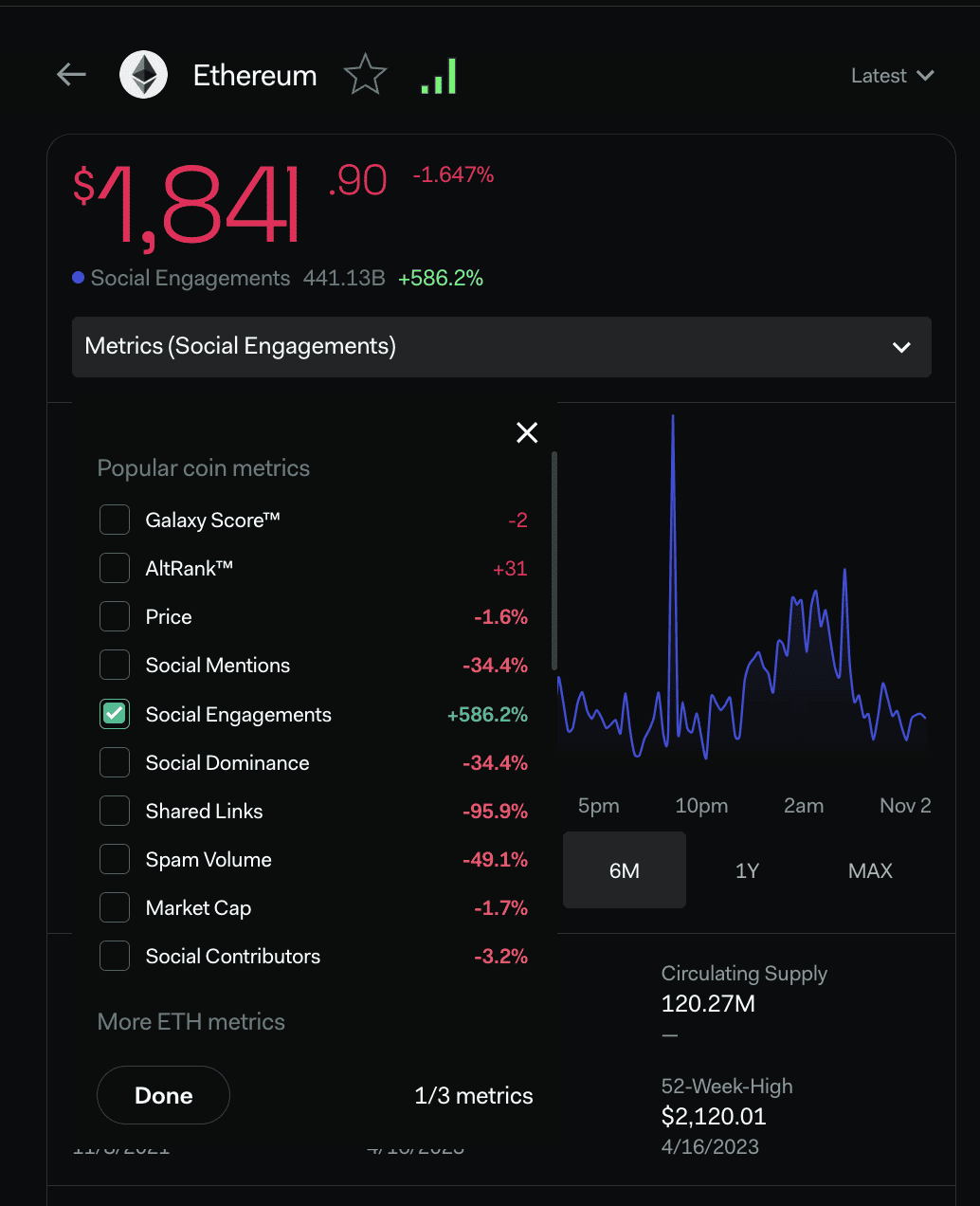Check the AltRank metric box
The height and width of the screenshot is (1206, 980).
(115, 568)
